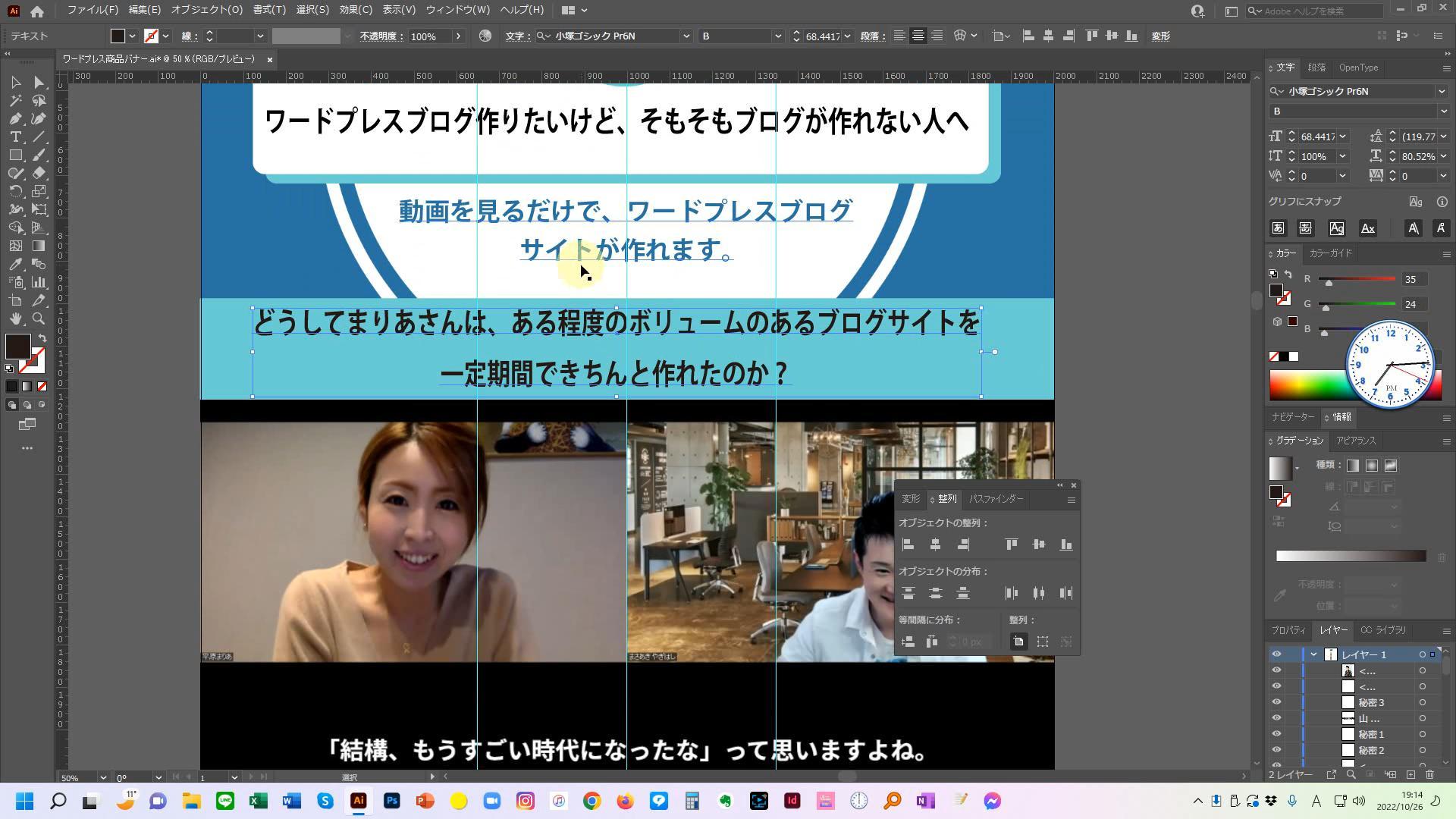
Task: Toggle visibility of layer 秘密2
Action: coord(1276,750)
